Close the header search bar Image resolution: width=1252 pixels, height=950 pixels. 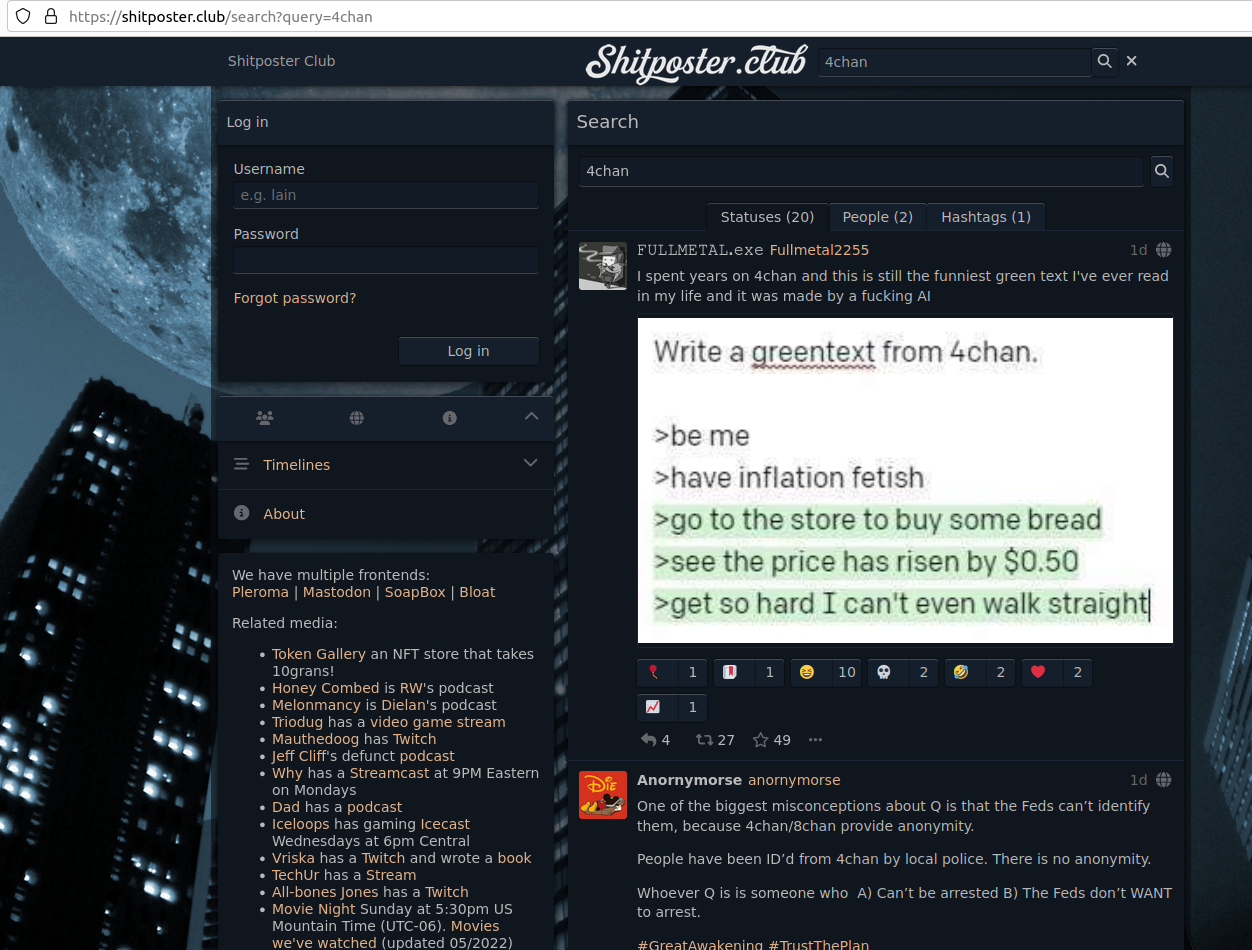click(x=1132, y=61)
